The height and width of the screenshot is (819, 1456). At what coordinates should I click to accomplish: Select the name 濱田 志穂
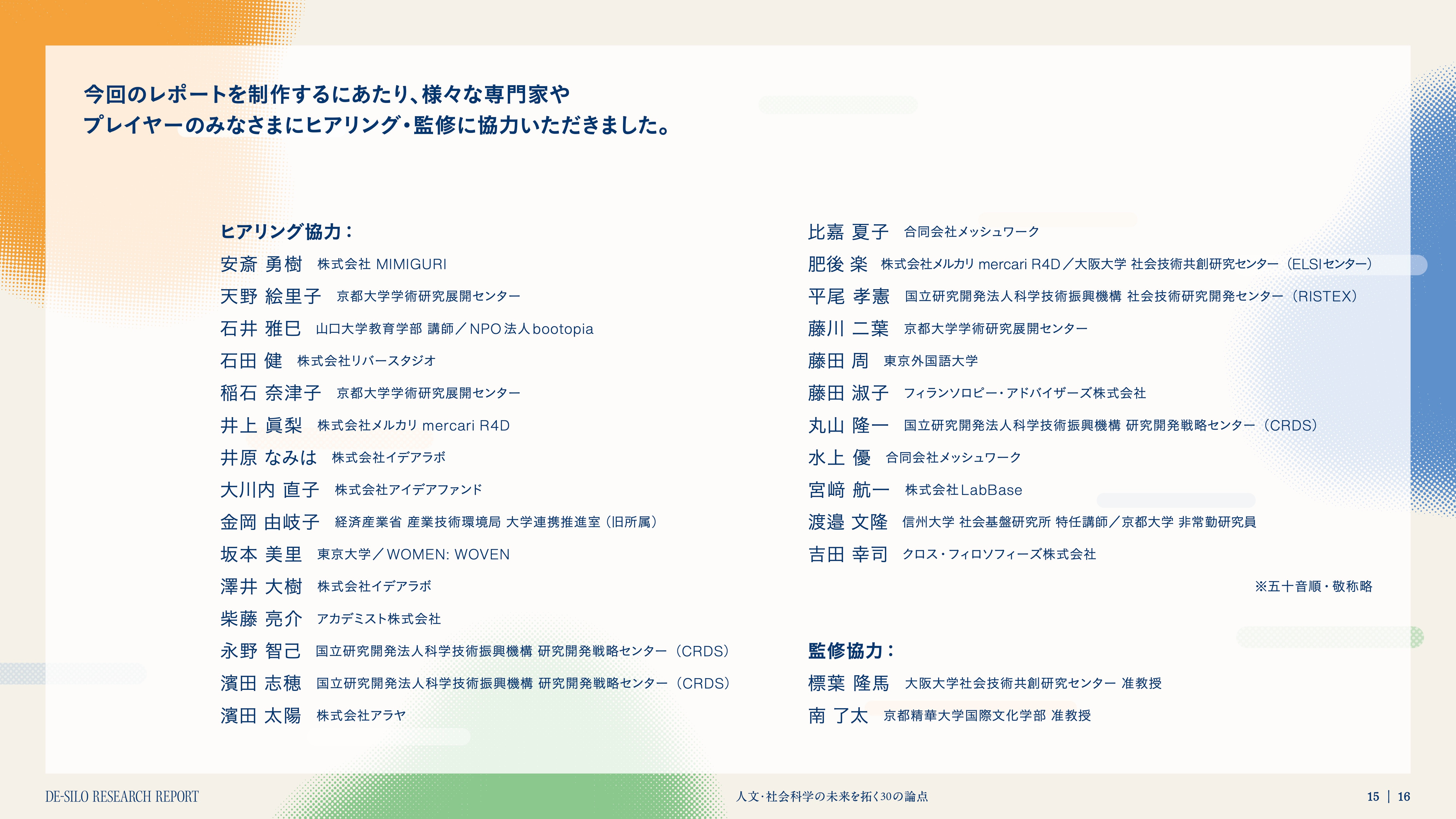click(x=260, y=683)
